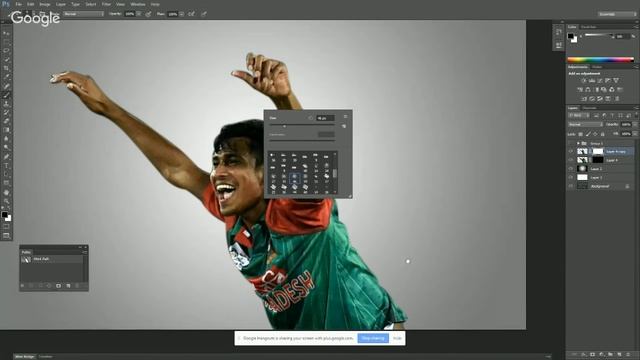
Task: Click create new layer icon
Action: (x=619, y=354)
